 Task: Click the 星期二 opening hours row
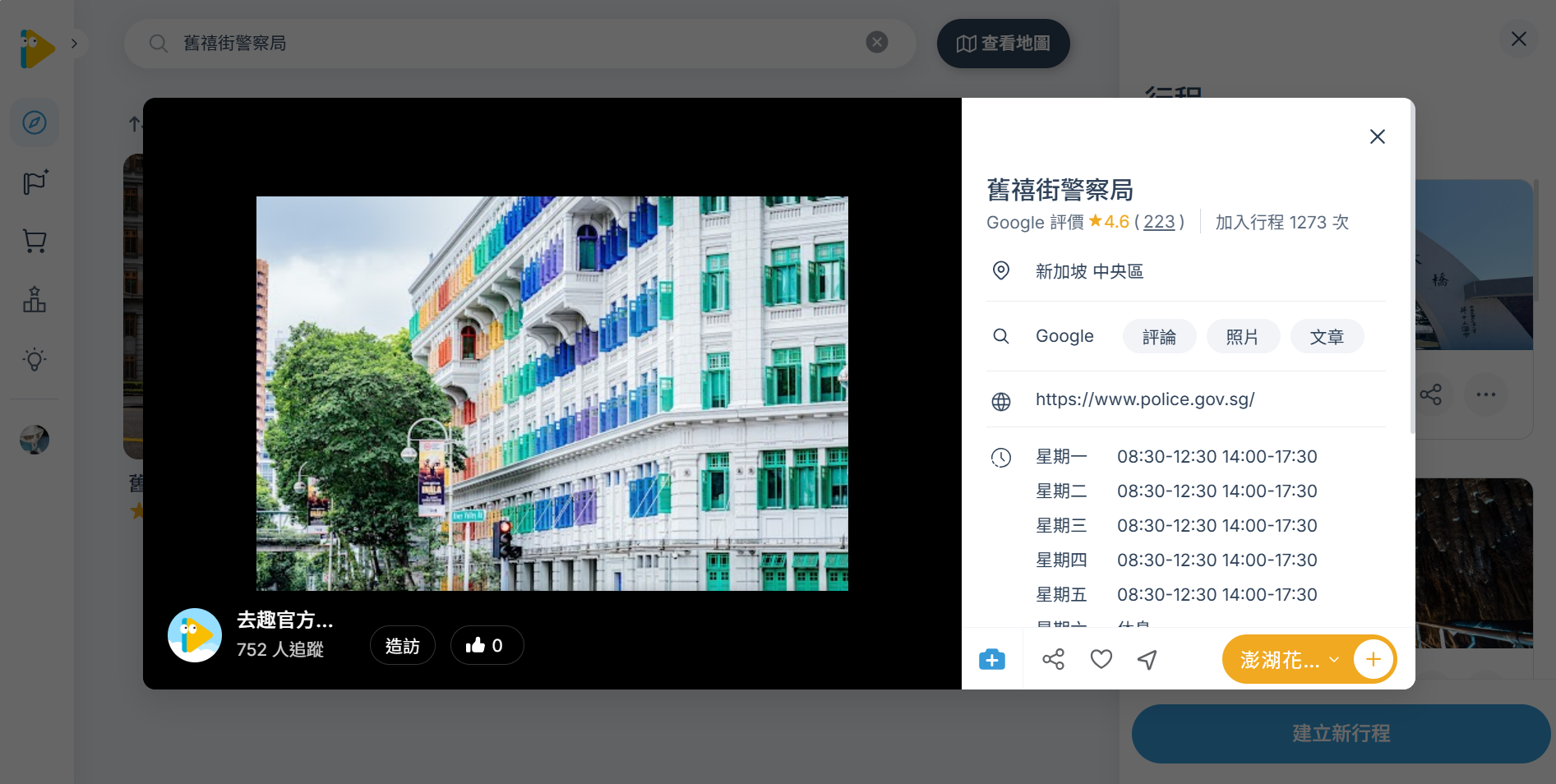point(1176,491)
